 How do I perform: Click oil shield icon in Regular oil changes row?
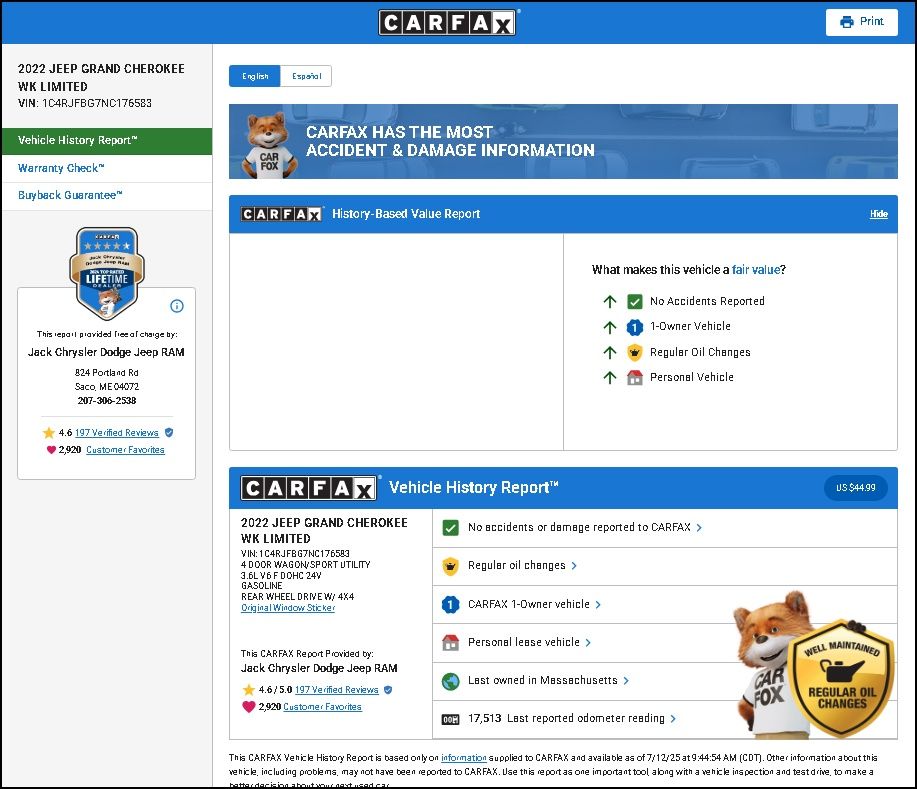coord(450,566)
